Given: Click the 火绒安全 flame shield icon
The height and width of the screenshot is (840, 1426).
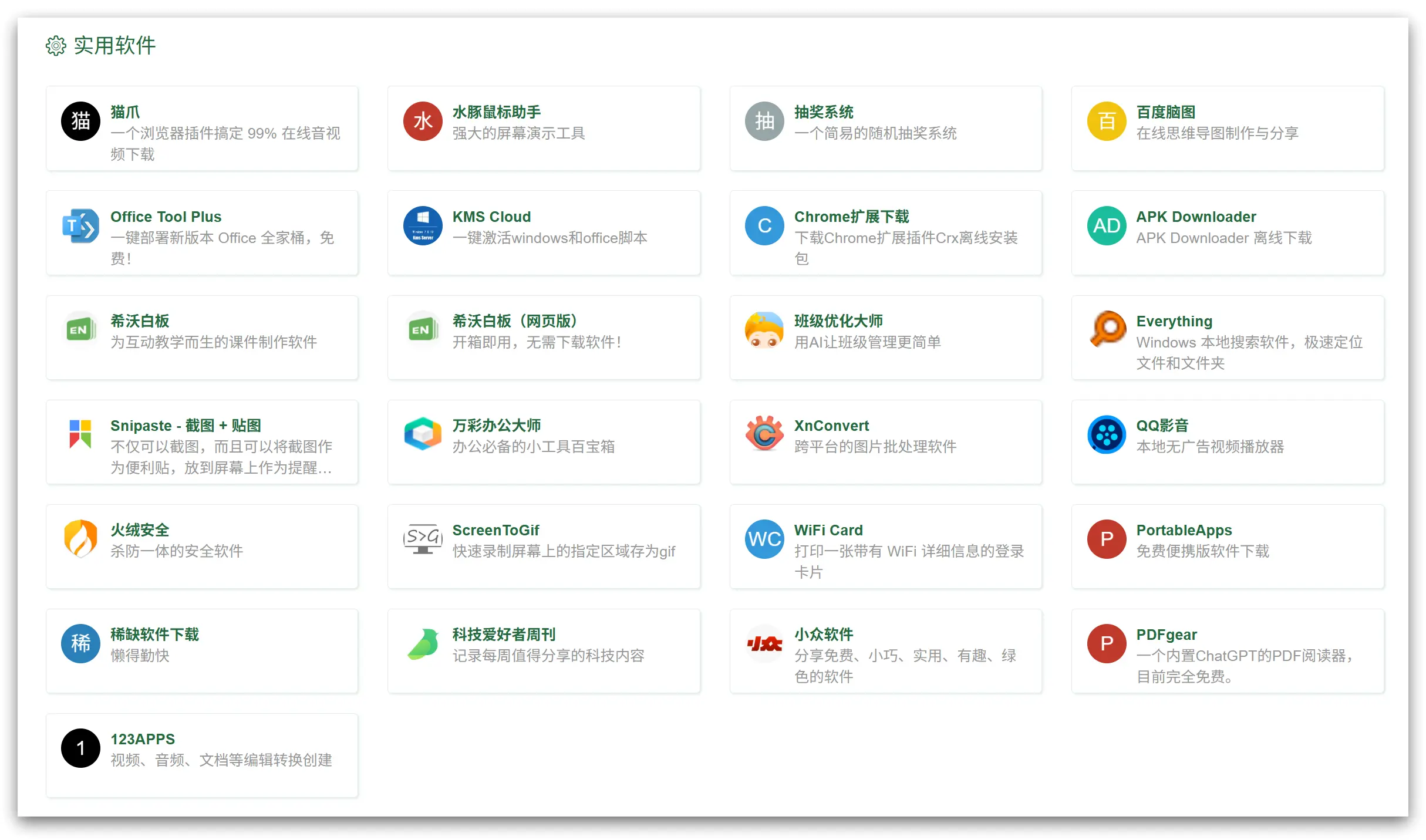Looking at the screenshot, I should tap(80, 539).
